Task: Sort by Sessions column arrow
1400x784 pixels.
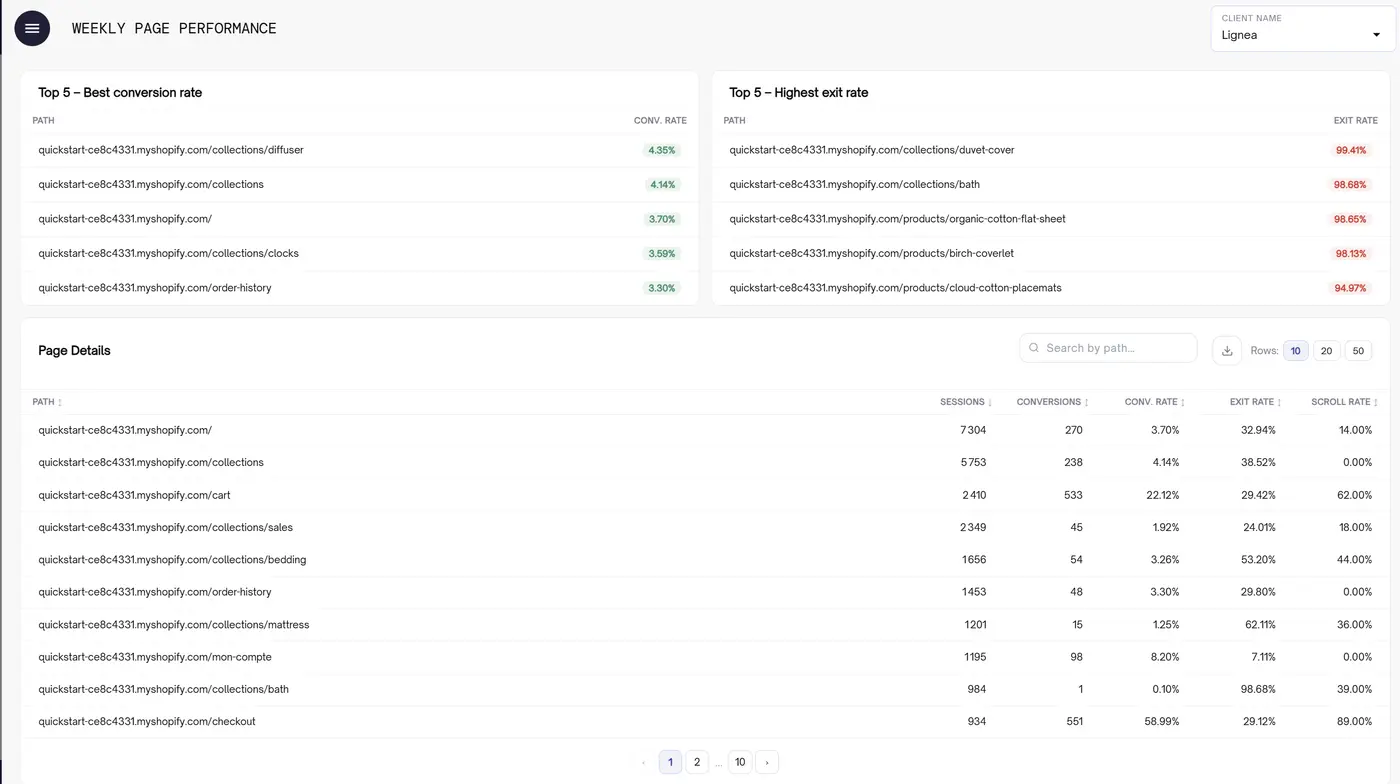Action: [990, 403]
